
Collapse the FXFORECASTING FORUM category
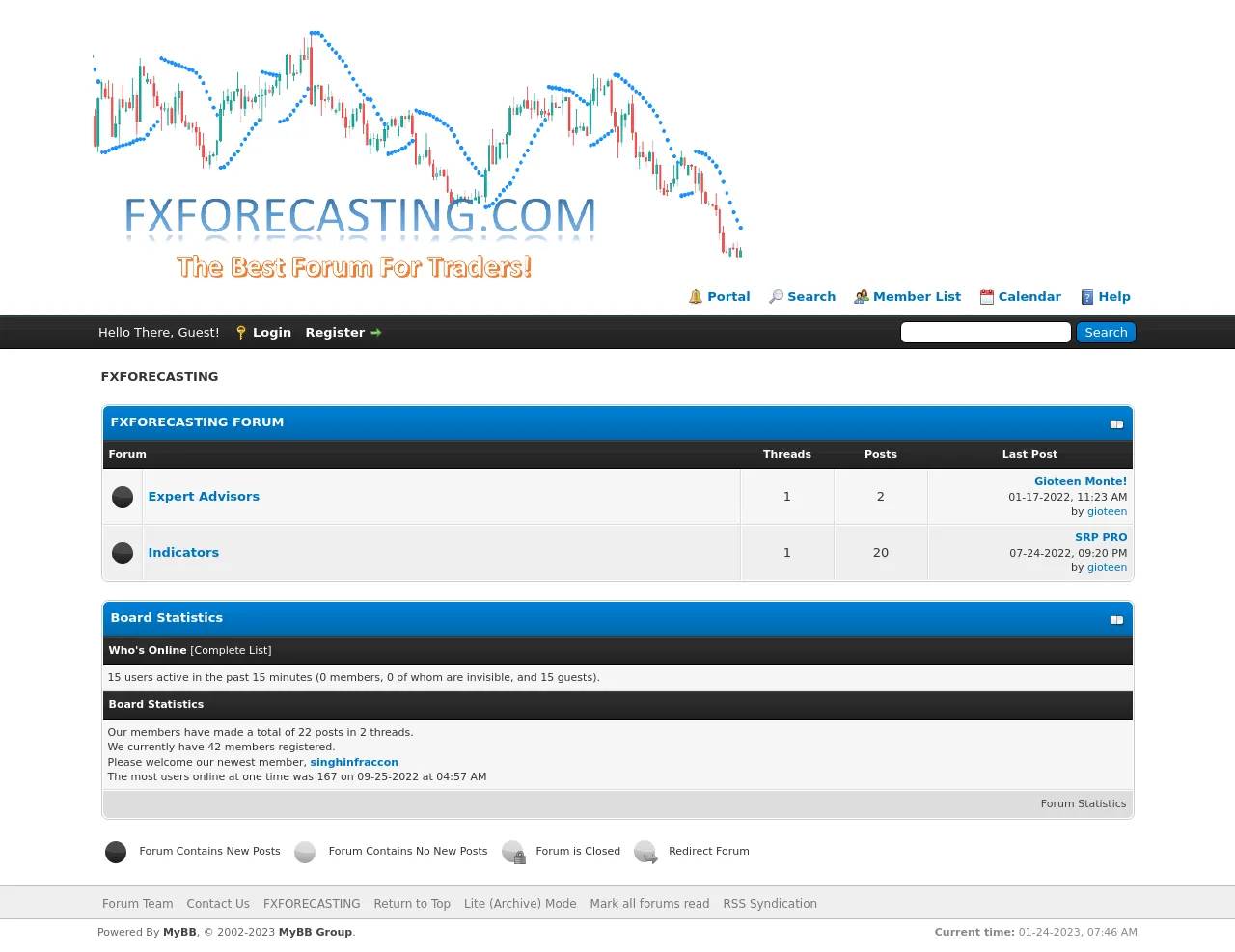coord(1116,424)
